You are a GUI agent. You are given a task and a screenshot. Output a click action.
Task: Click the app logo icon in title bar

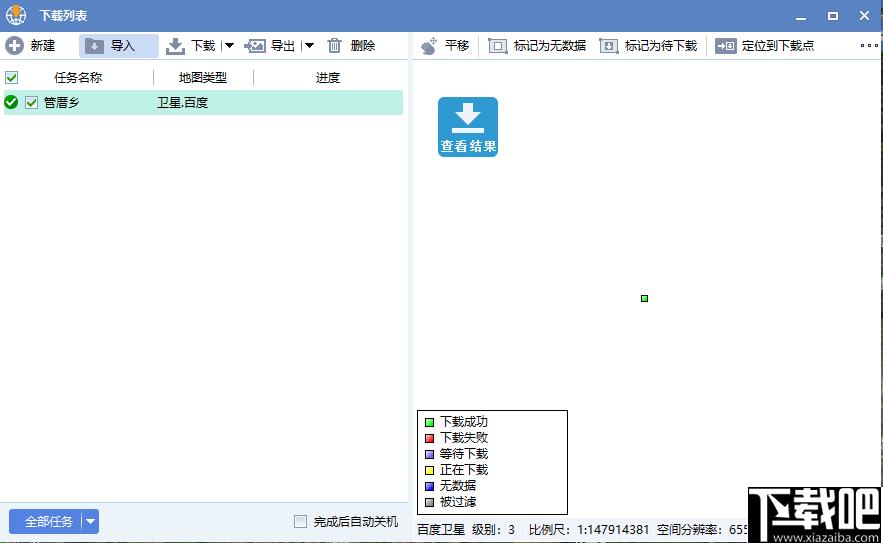click(16, 15)
